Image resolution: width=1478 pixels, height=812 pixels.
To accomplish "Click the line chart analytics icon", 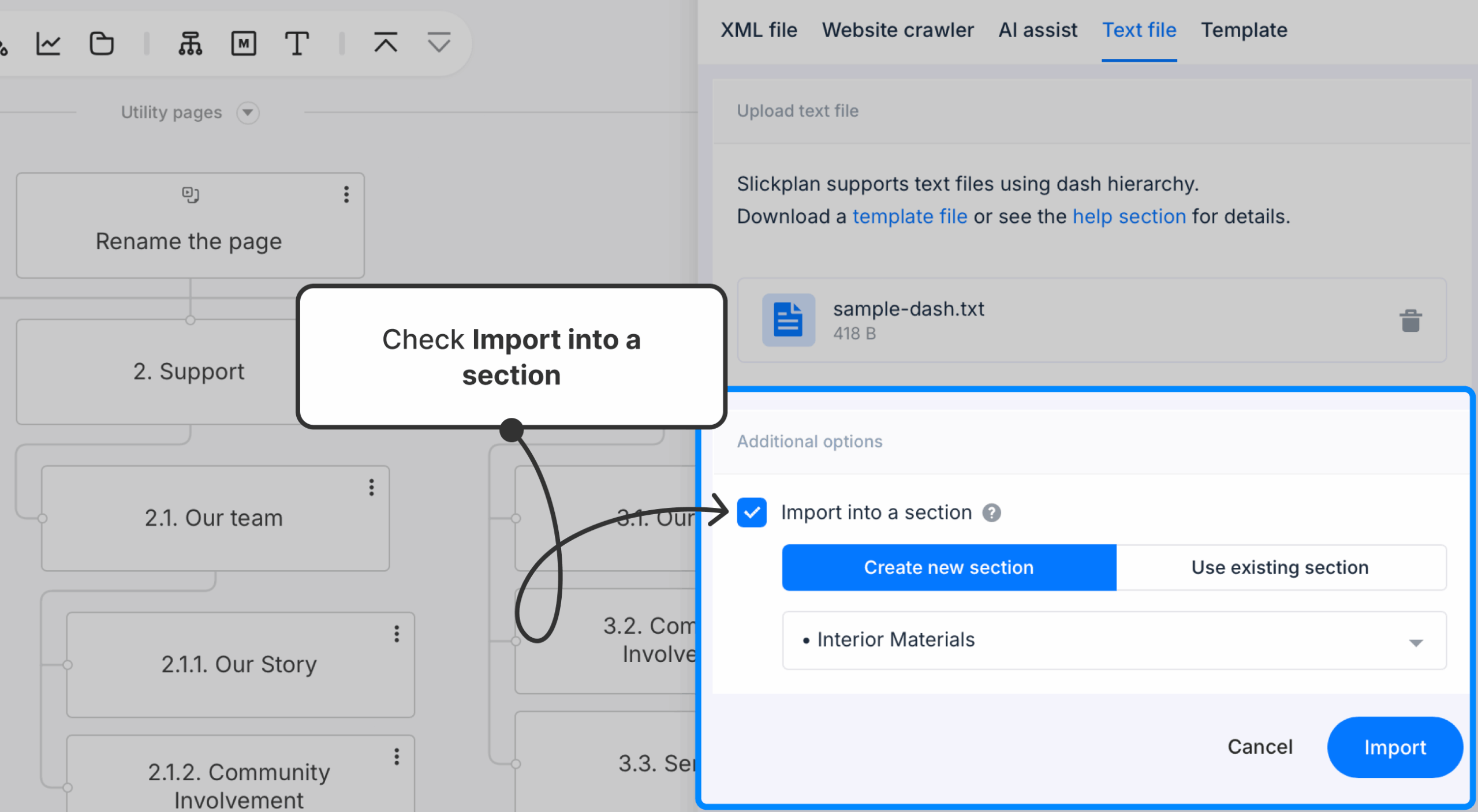I will pyautogui.click(x=48, y=43).
